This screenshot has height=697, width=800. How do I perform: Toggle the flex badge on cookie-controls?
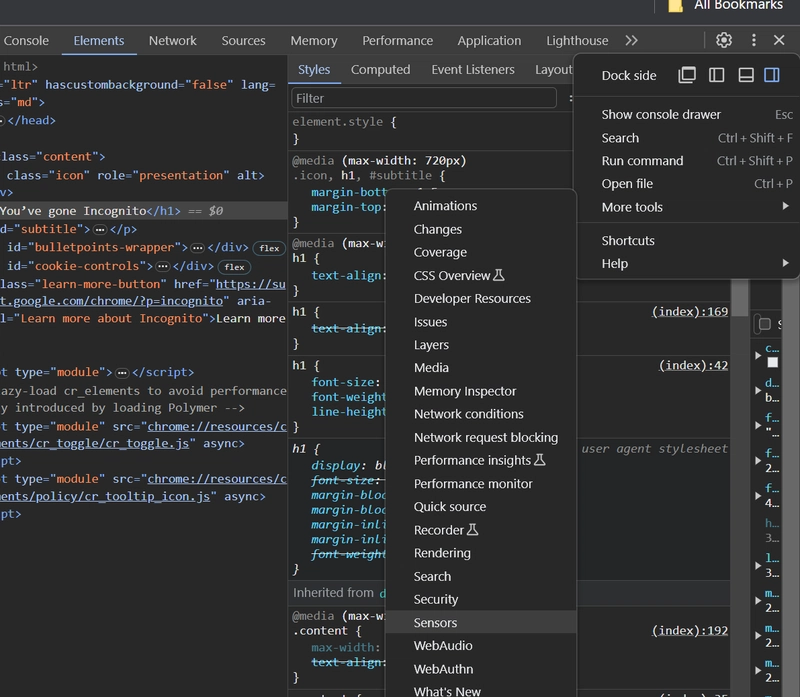[x=234, y=266]
